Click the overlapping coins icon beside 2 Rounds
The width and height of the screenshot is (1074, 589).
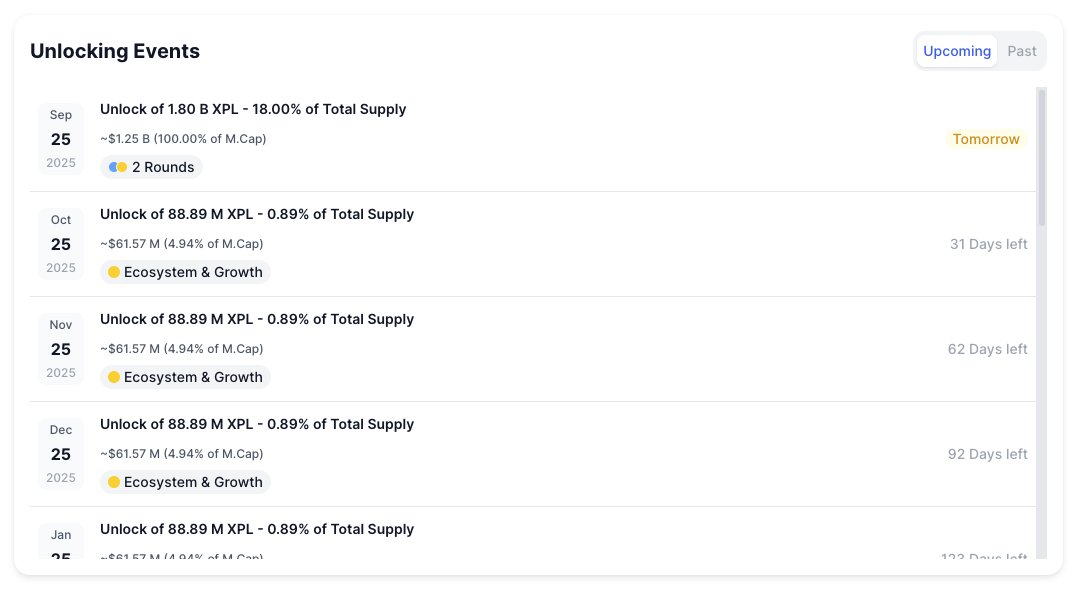point(118,167)
